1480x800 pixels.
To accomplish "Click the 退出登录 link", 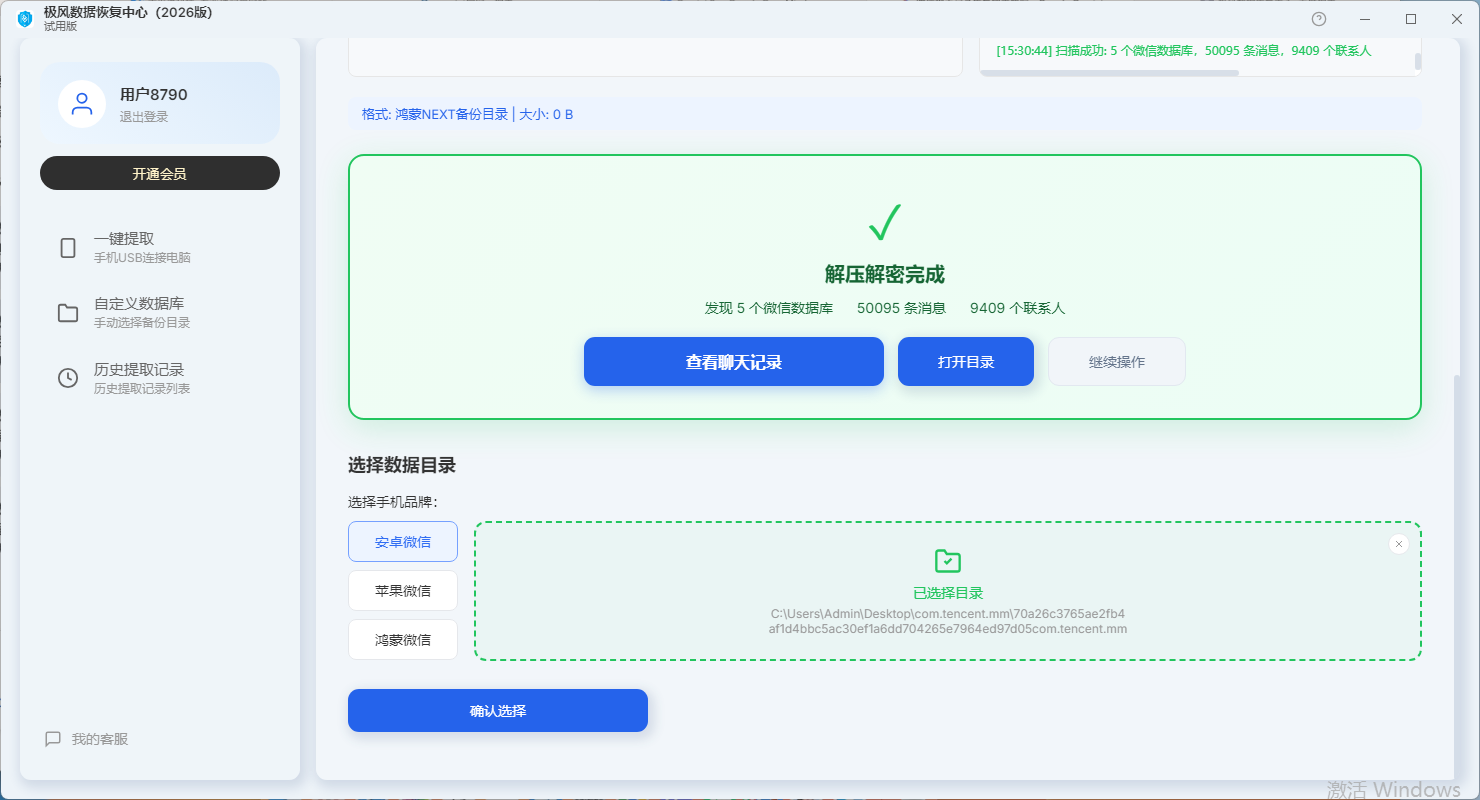I will point(144,117).
